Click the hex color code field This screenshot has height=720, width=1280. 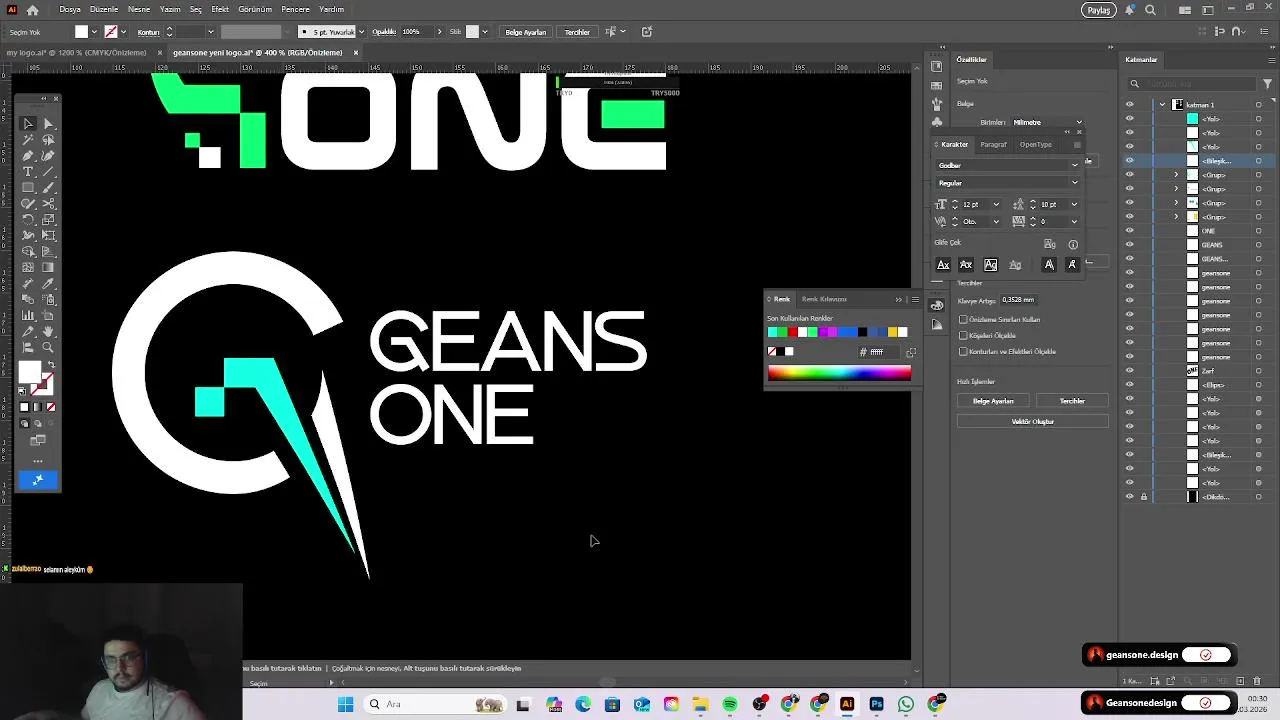880,352
